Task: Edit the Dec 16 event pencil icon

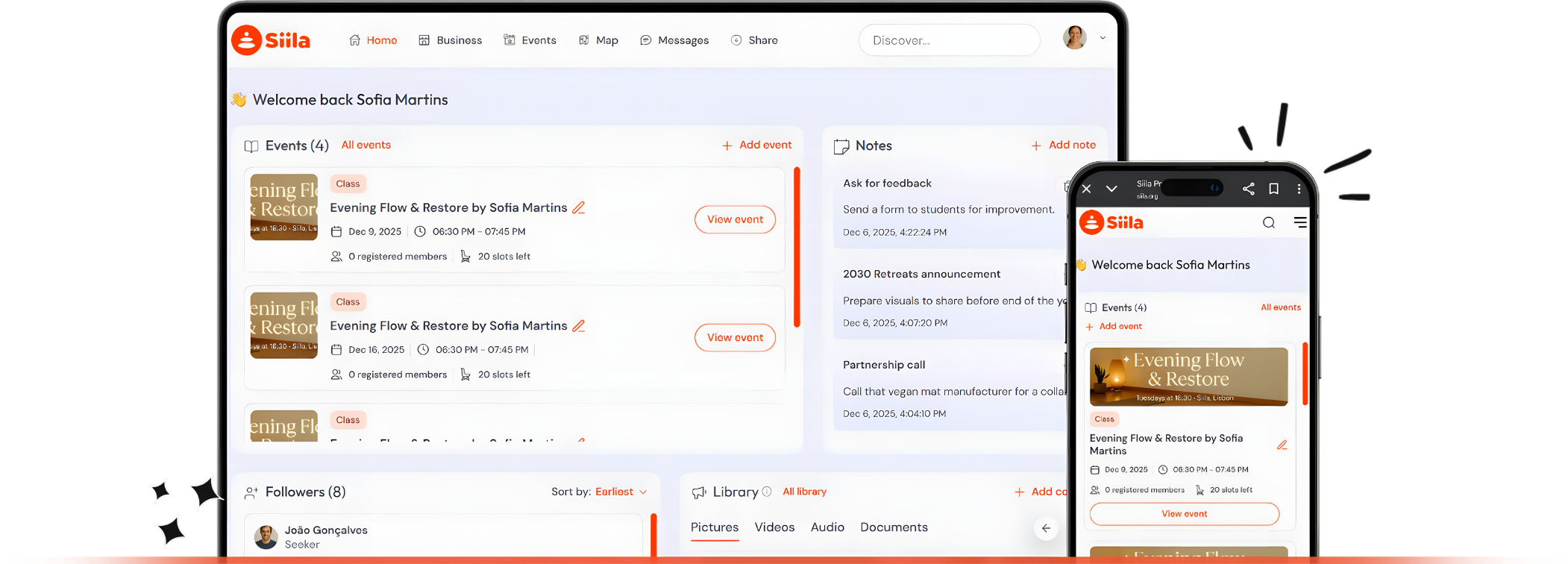Action: coord(579,325)
